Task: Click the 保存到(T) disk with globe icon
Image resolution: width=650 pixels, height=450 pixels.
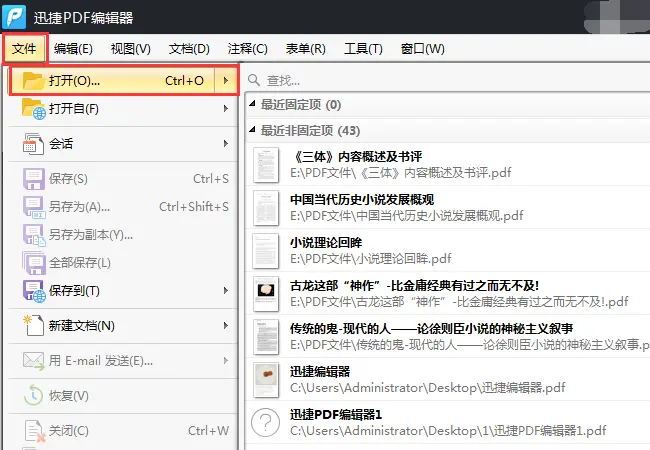Action: (34, 291)
